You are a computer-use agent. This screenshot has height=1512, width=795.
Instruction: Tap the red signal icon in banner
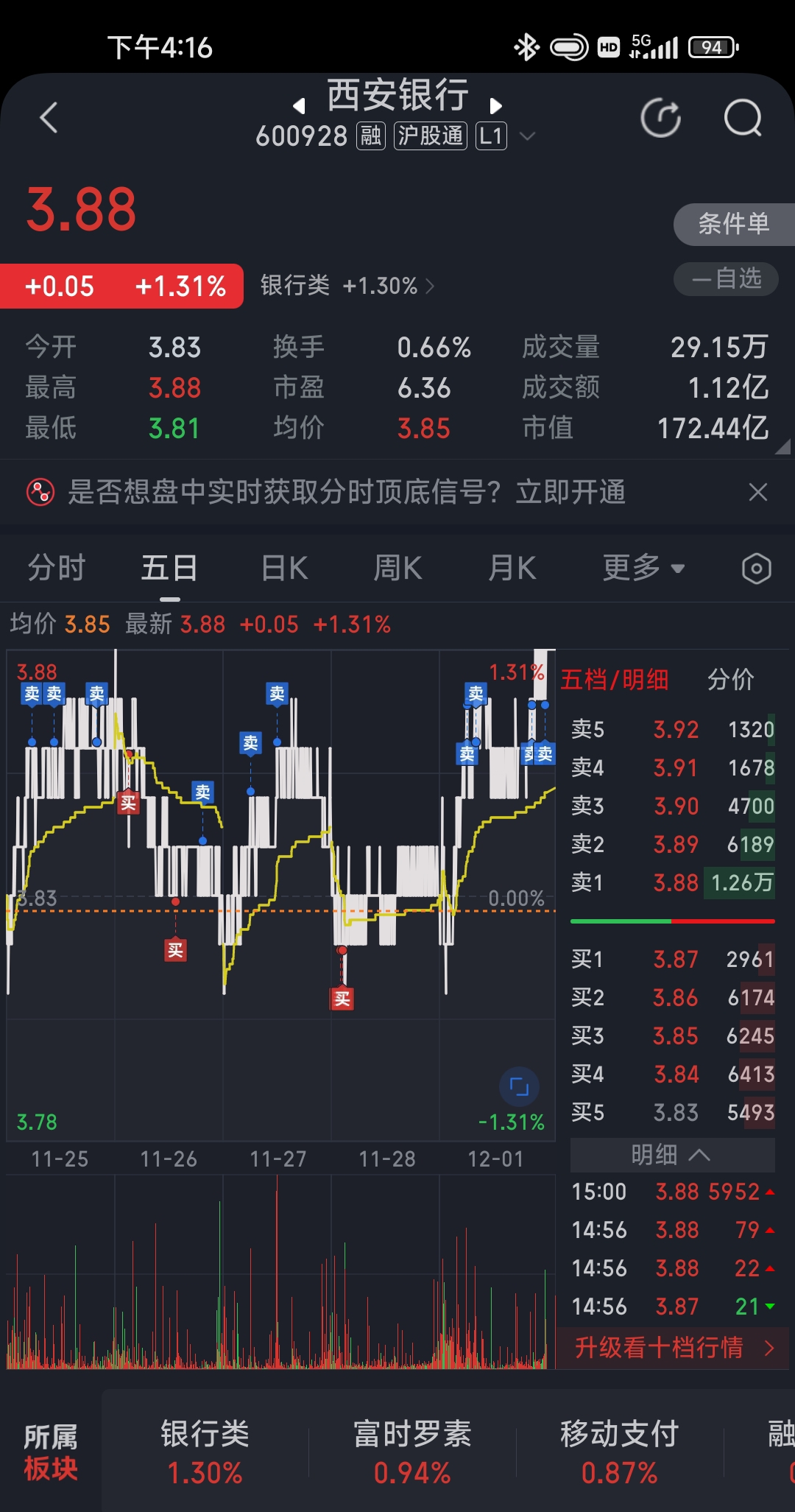click(40, 492)
